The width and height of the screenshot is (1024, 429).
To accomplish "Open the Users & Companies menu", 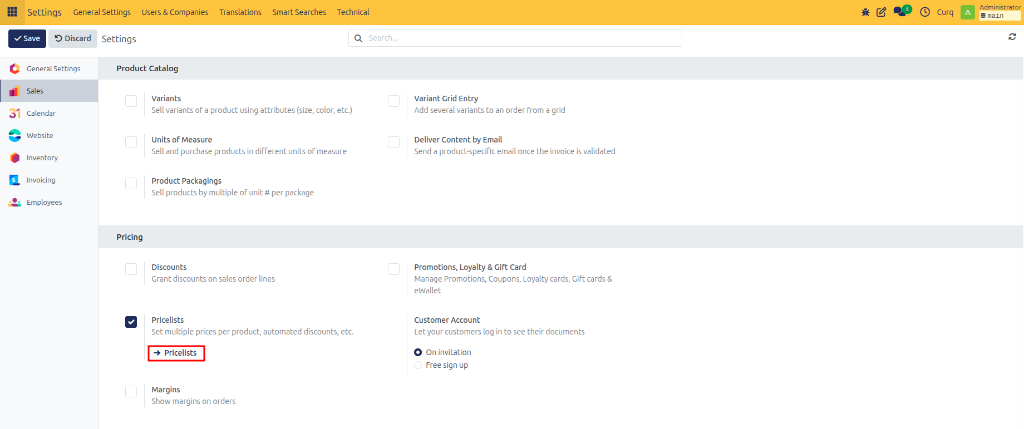I will click(175, 12).
